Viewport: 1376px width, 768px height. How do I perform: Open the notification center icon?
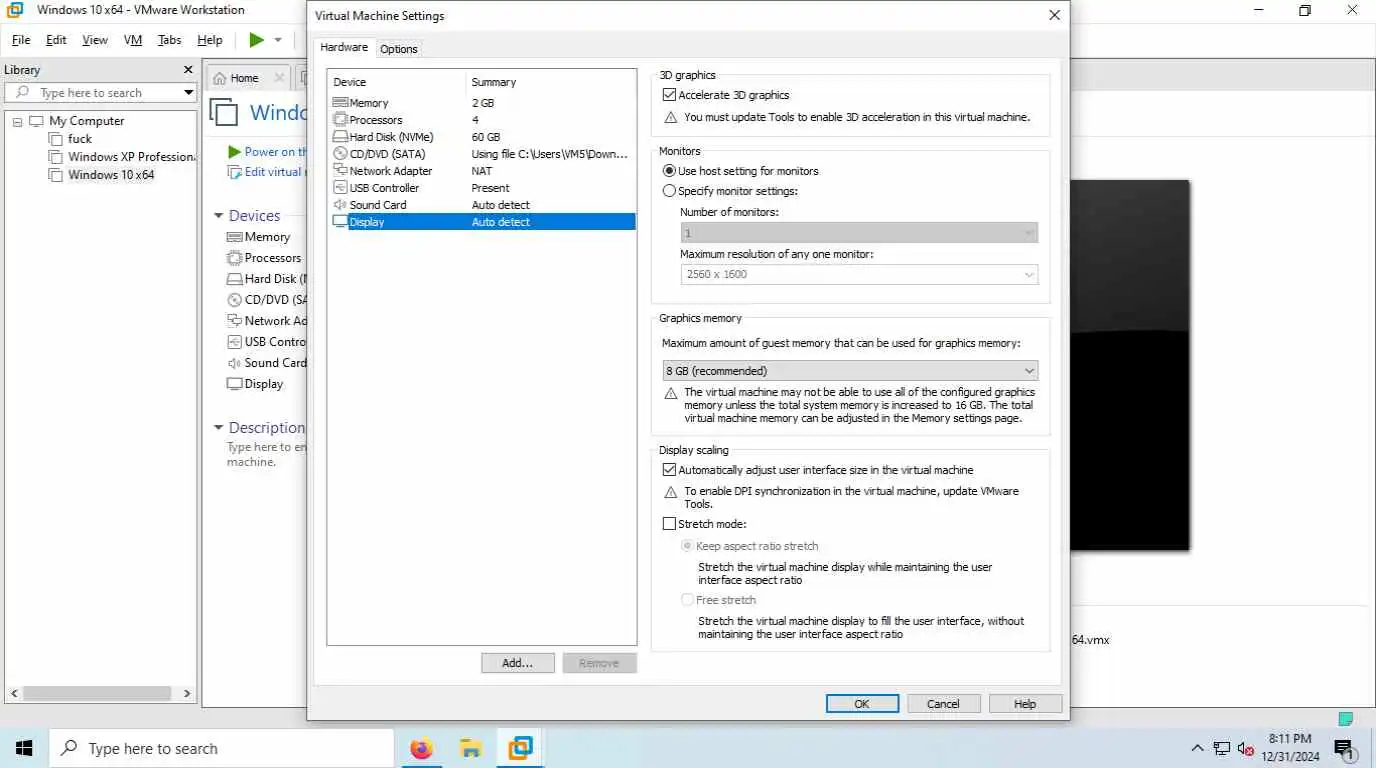[1343, 749]
